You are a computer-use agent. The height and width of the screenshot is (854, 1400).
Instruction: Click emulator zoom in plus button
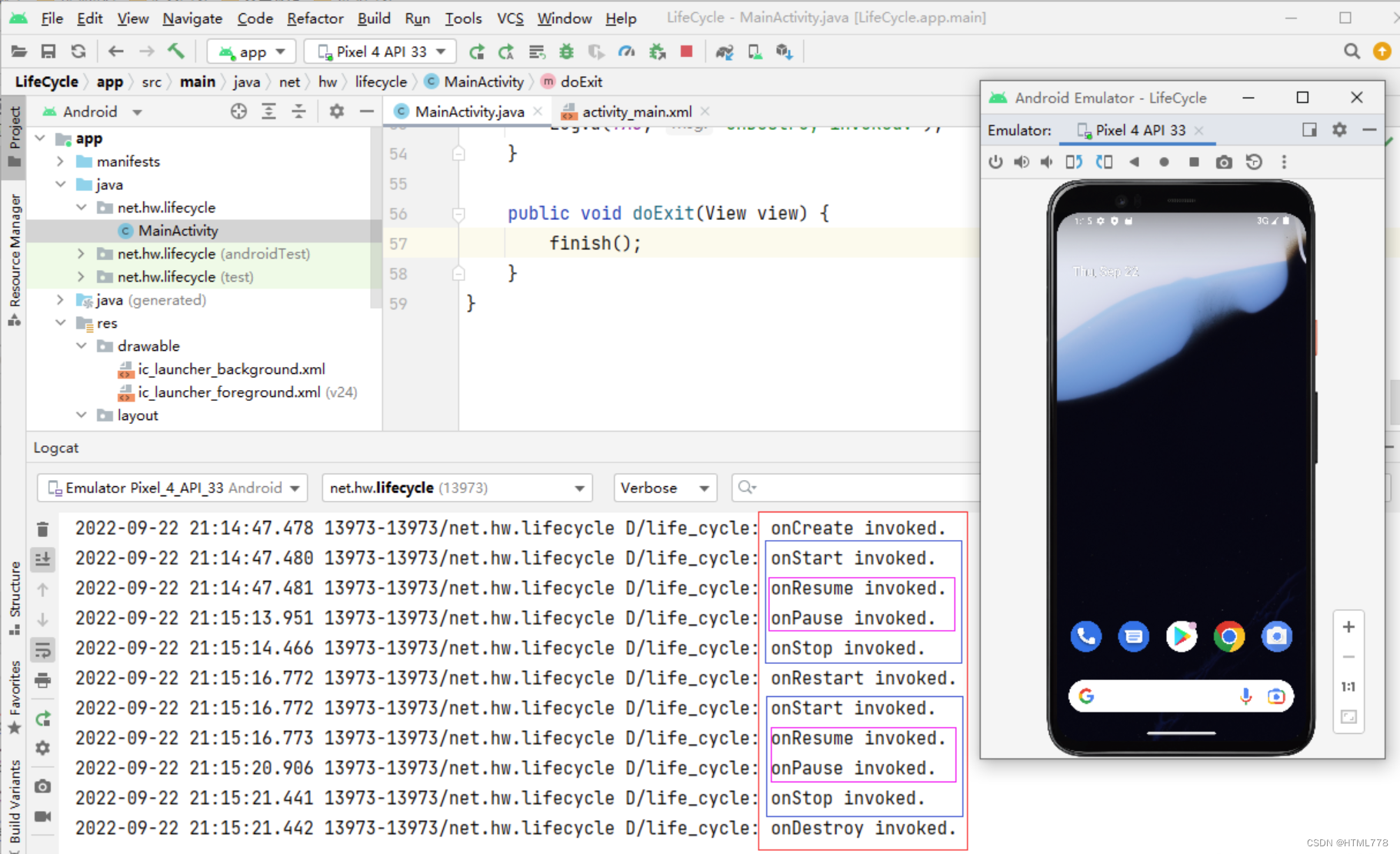1348,627
